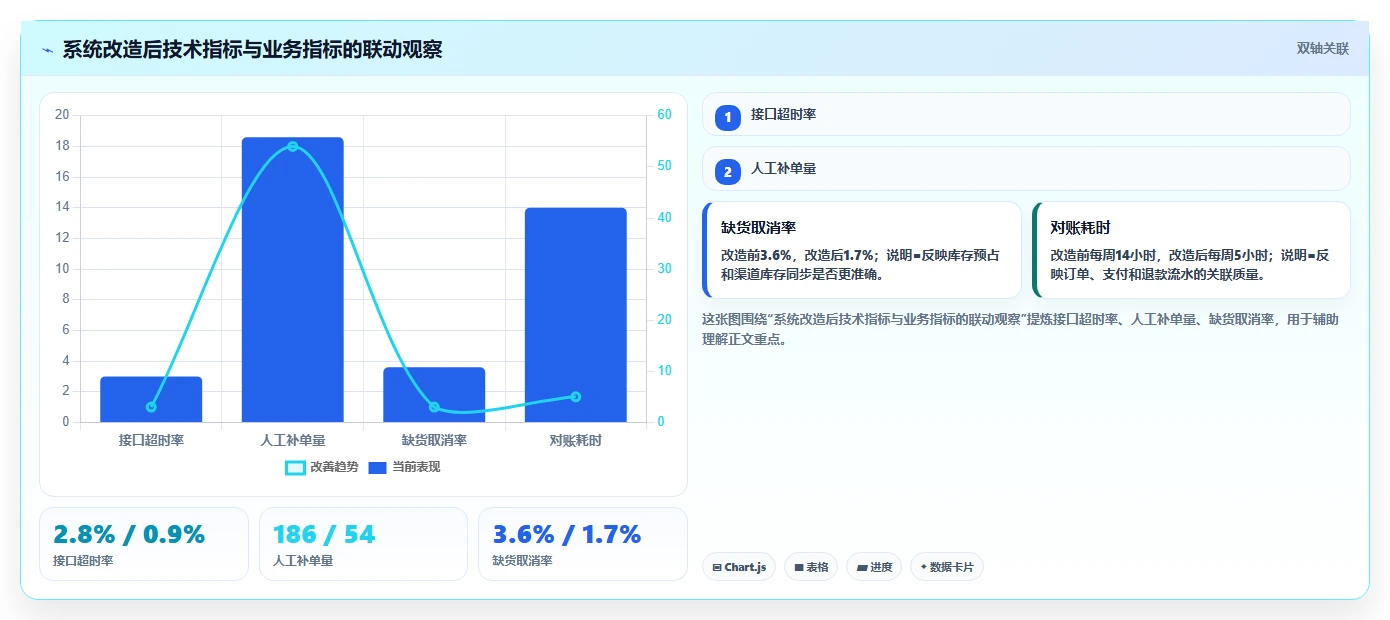Screen dimensions: 1390x620
Task: Click the trend line point above 人工补单量
Action: pyautogui.click(x=293, y=147)
